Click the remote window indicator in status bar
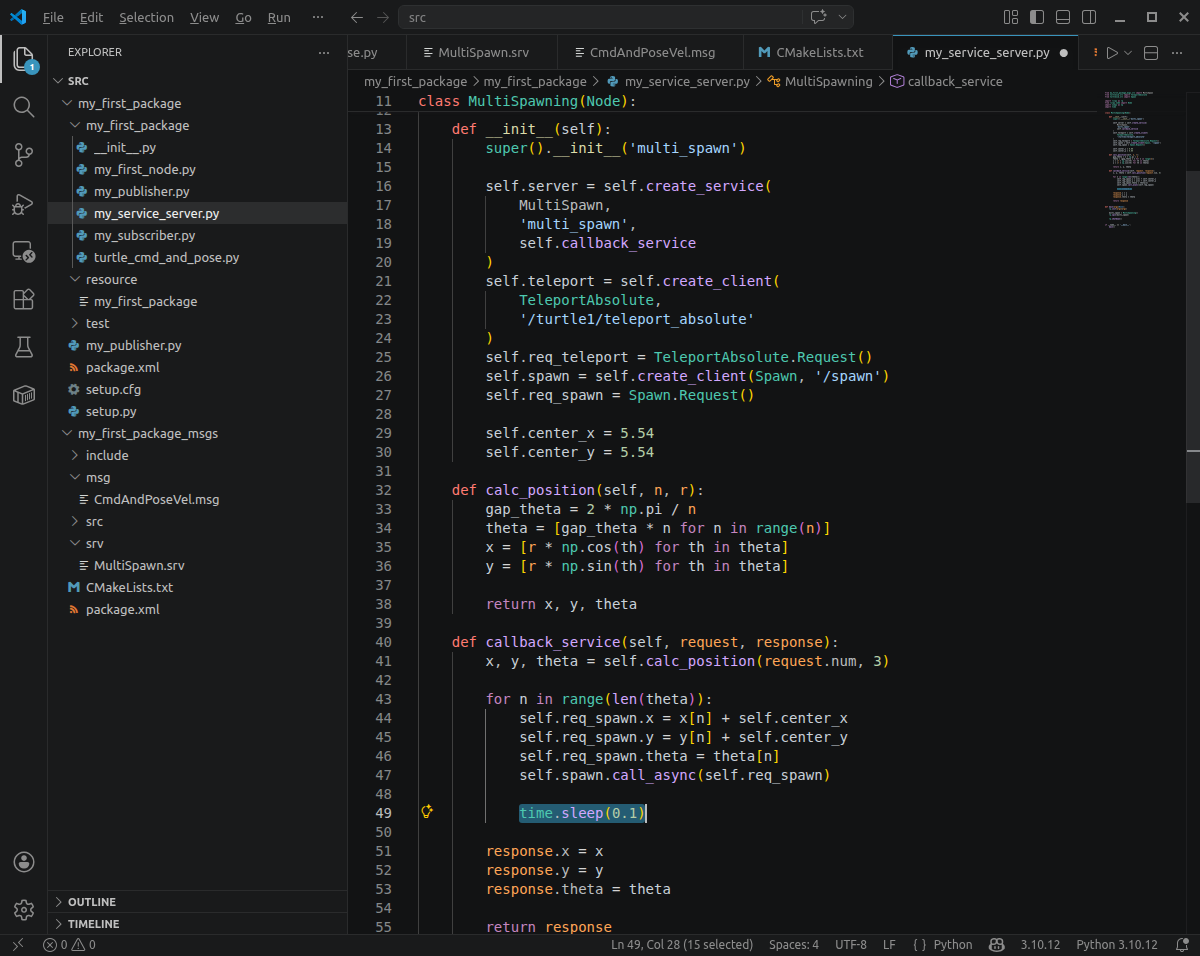 17,945
